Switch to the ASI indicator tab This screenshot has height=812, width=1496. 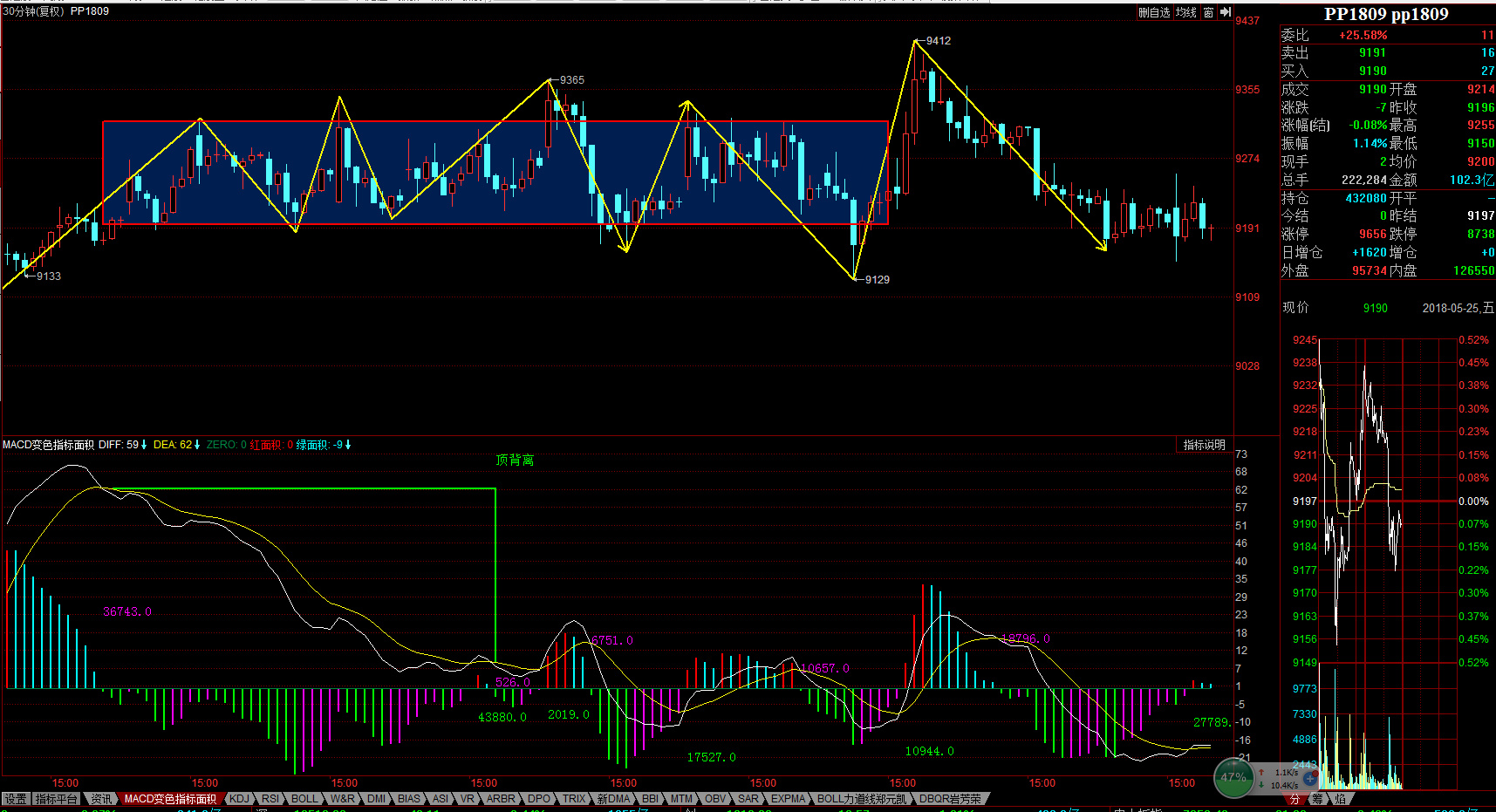point(440,799)
